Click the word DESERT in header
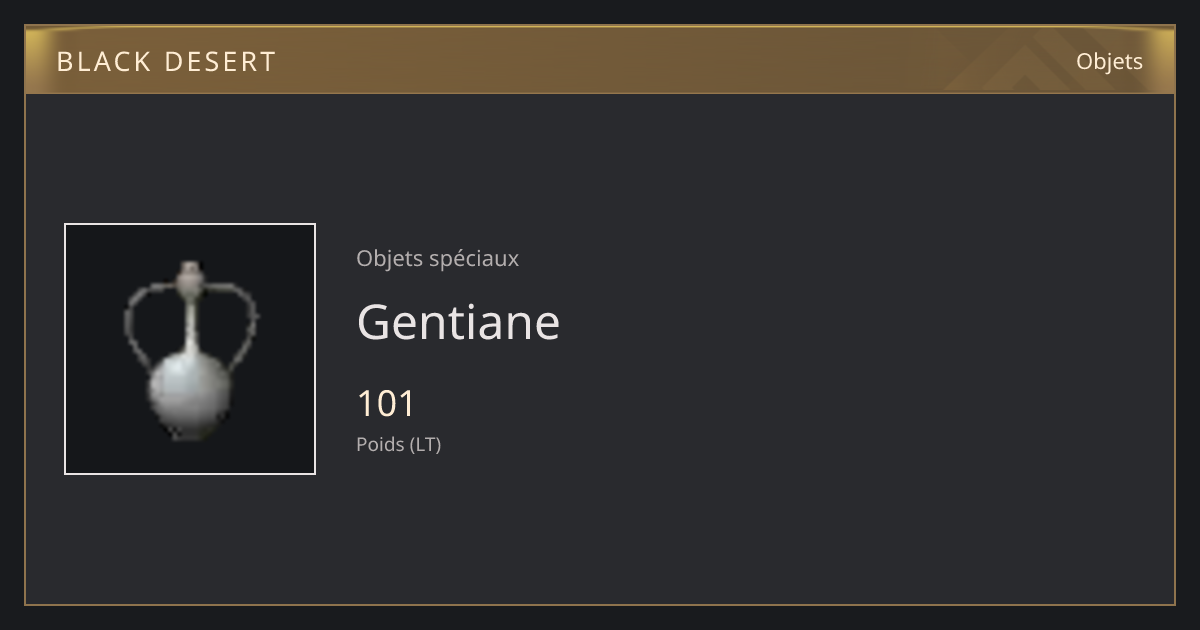 pyautogui.click(x=219, y=62)
